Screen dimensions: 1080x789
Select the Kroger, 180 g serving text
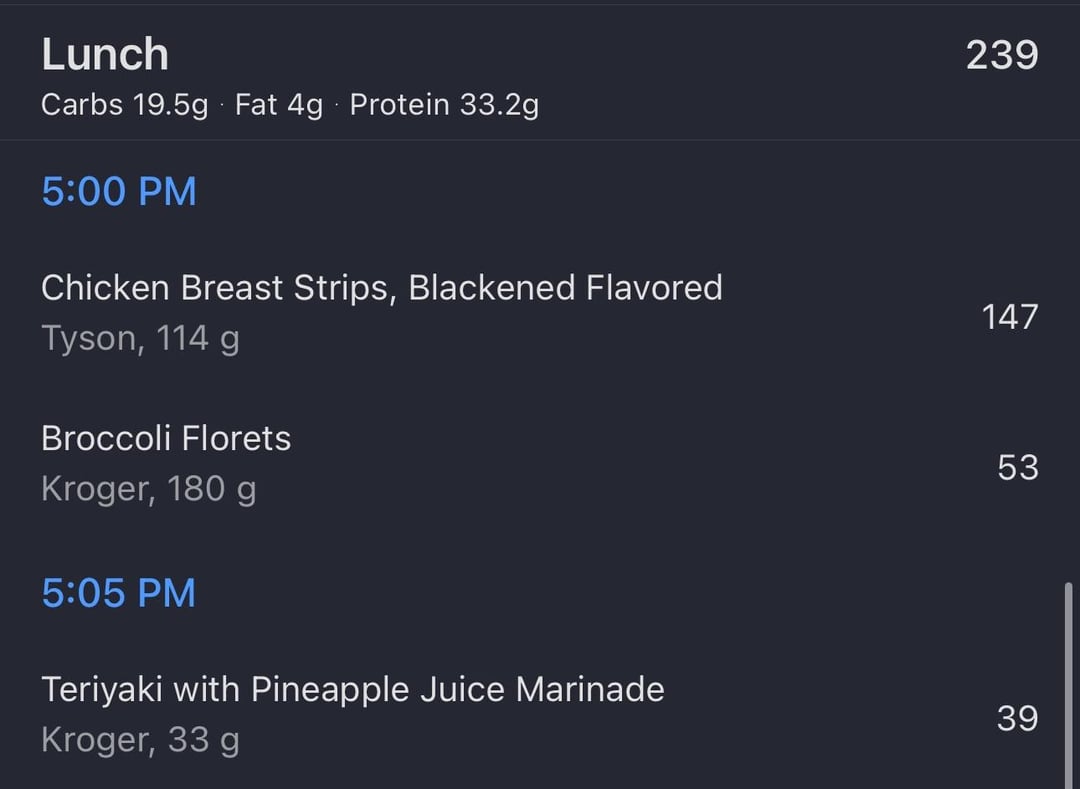pos(149,490)
